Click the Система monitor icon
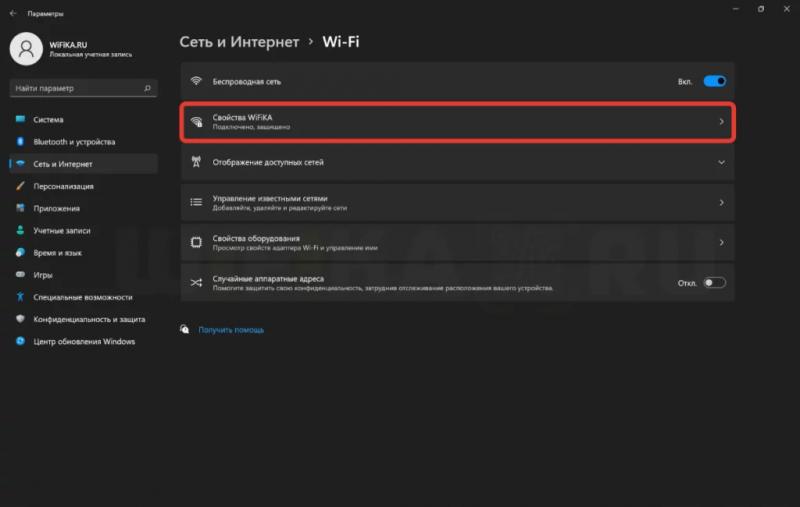 [20, 119]
